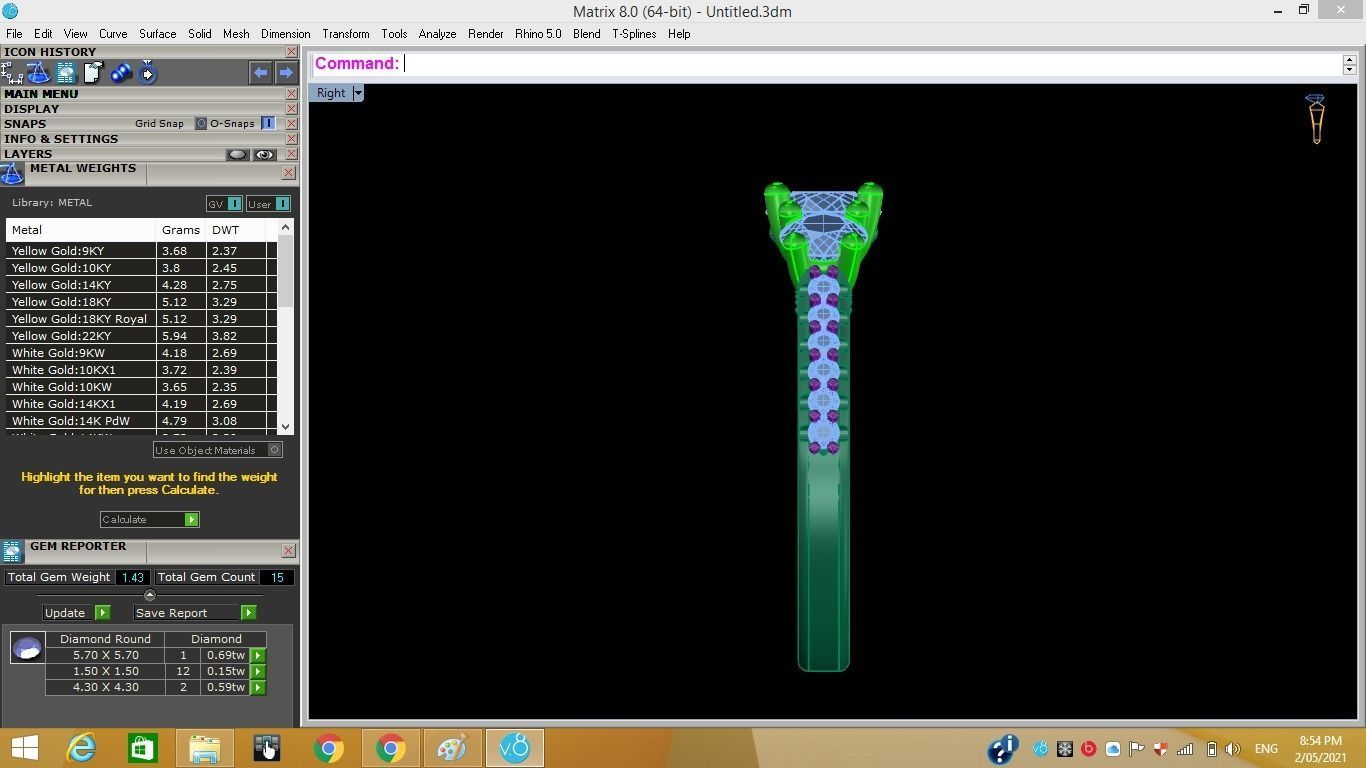Open the Right viewport dropdown arrow
The height and width of the screenshot is (768, 1366).
(357, 93)
